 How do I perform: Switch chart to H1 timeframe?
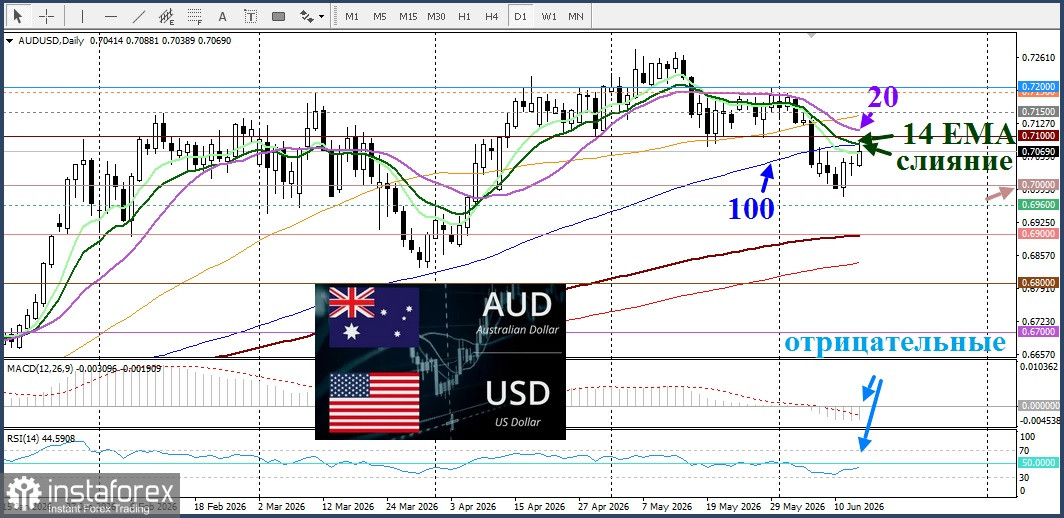[464, 16]
